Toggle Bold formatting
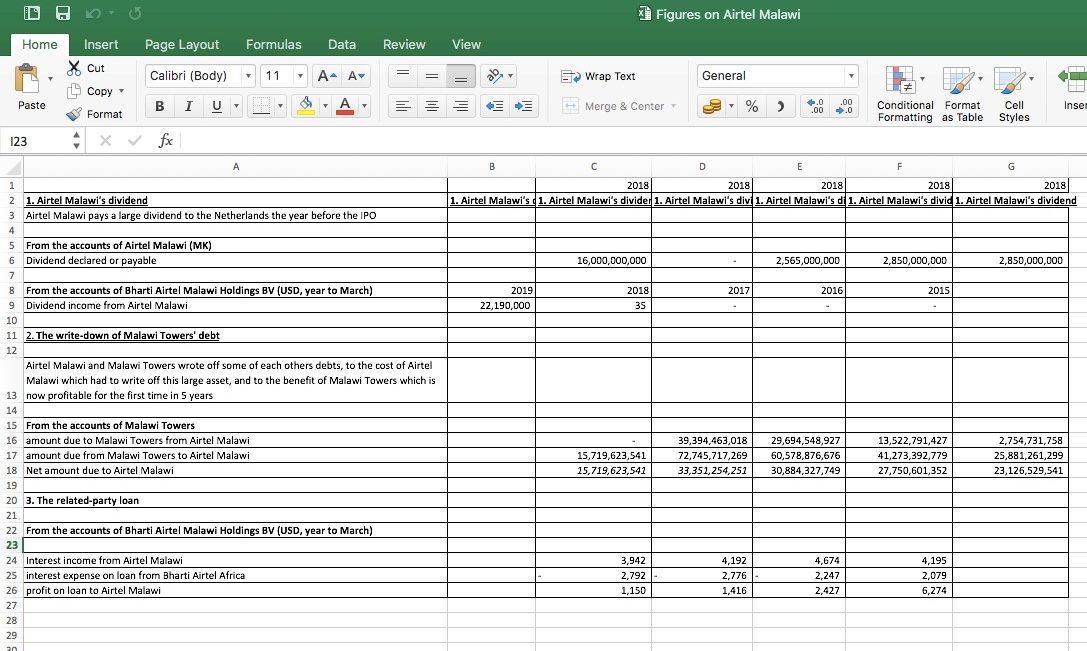 pyautogui.click(x=159, y=106)
